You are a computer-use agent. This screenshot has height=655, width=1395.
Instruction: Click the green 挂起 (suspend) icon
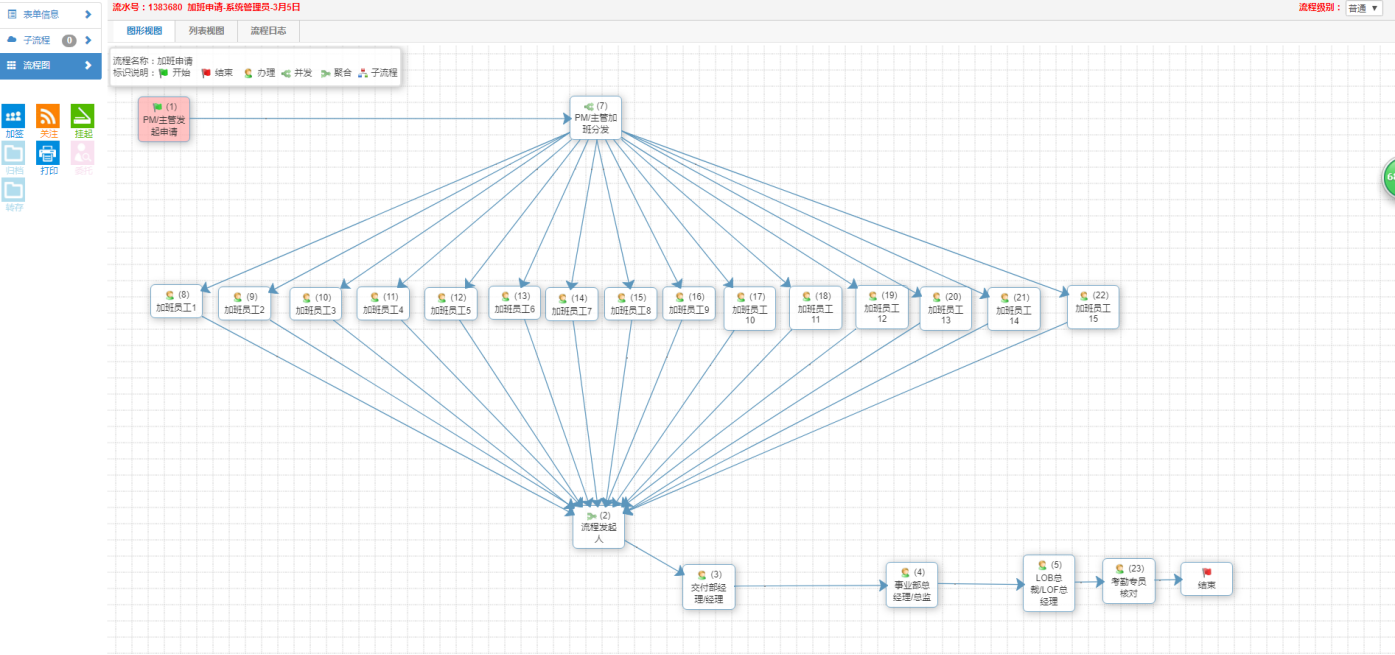pos(82,116)
